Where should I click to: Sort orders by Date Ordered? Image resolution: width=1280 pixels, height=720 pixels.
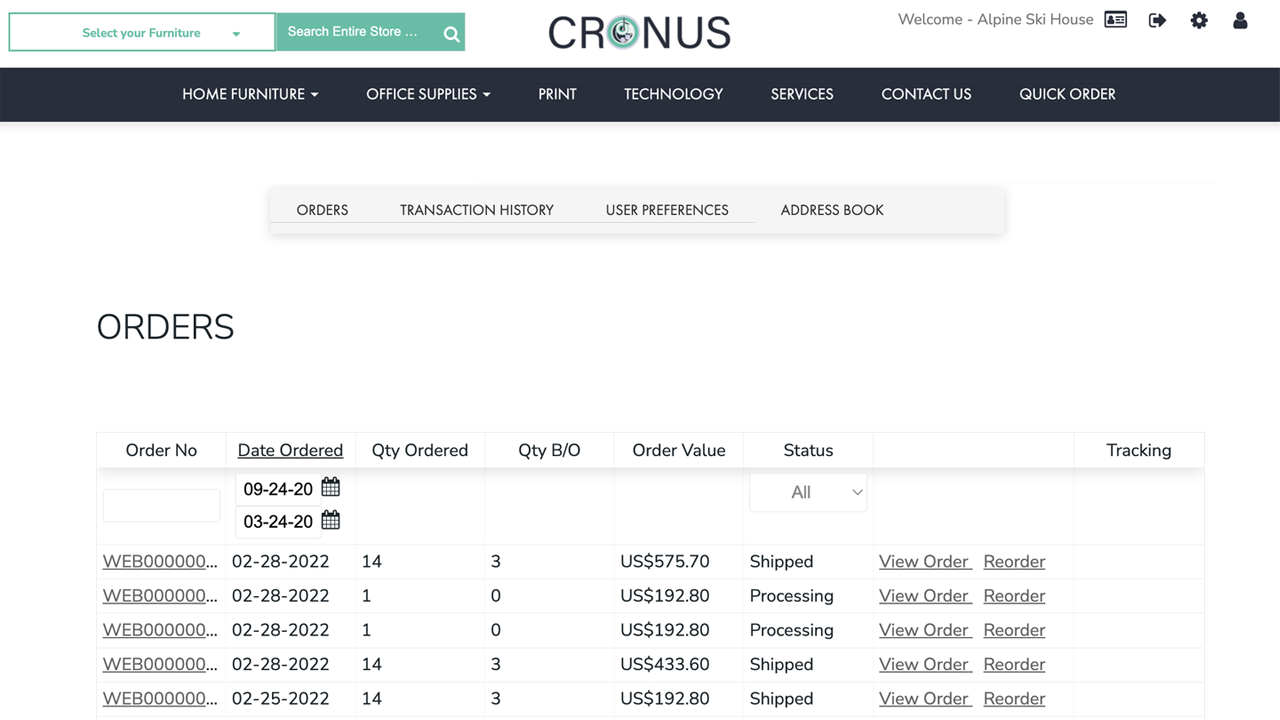tap(290, 450)
